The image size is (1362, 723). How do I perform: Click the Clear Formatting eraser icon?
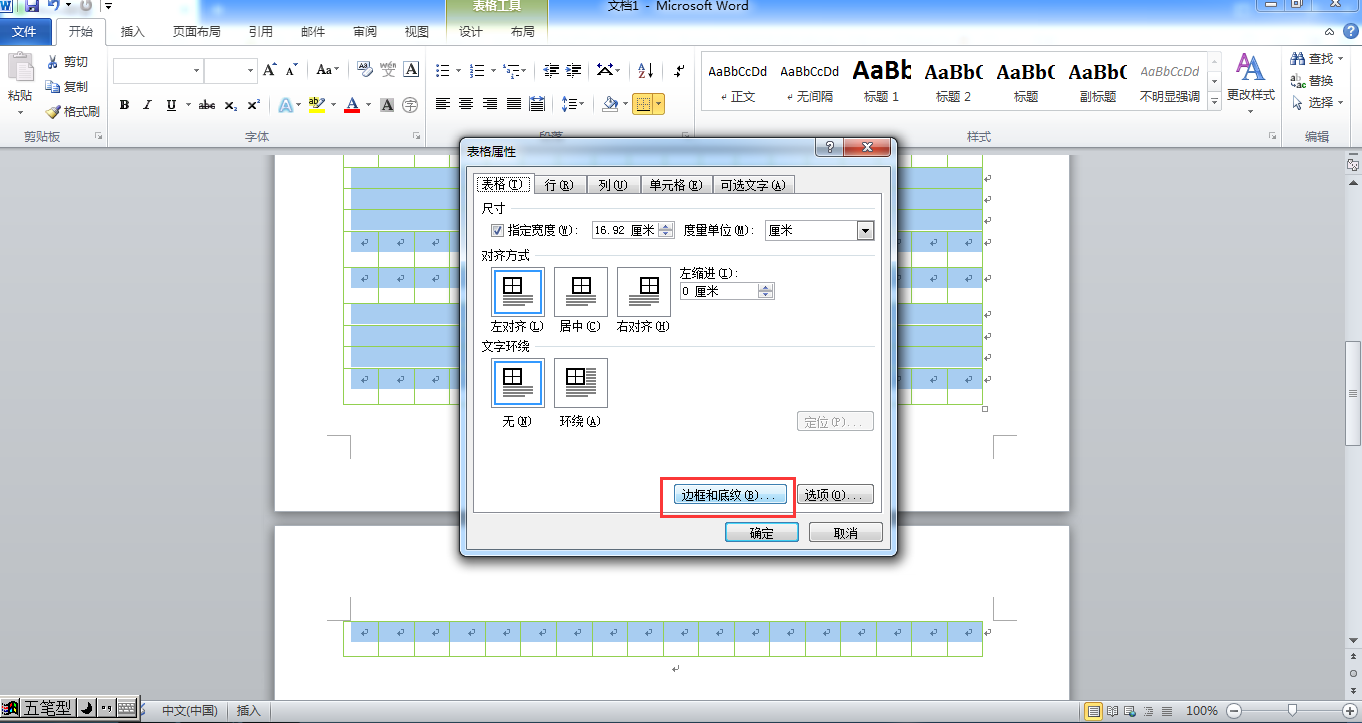click(365, 70)
